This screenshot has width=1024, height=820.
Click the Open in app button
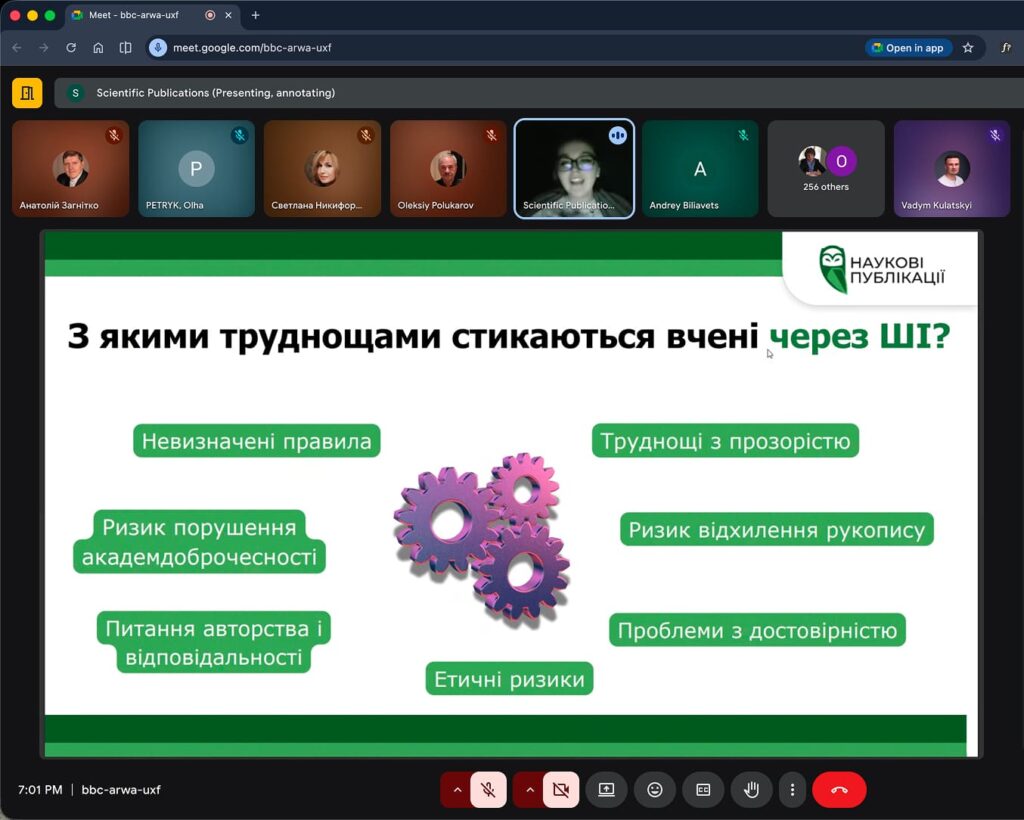click(x=907, y=48)
